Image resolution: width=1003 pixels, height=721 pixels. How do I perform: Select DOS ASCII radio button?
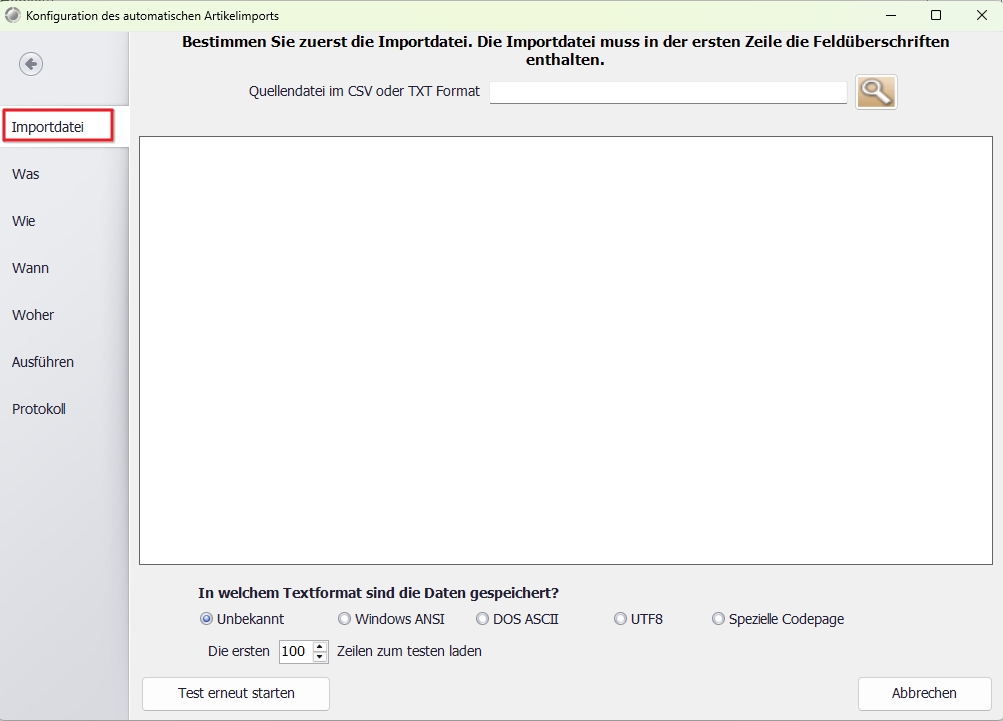pyautogui.click(x=517, y=619)
